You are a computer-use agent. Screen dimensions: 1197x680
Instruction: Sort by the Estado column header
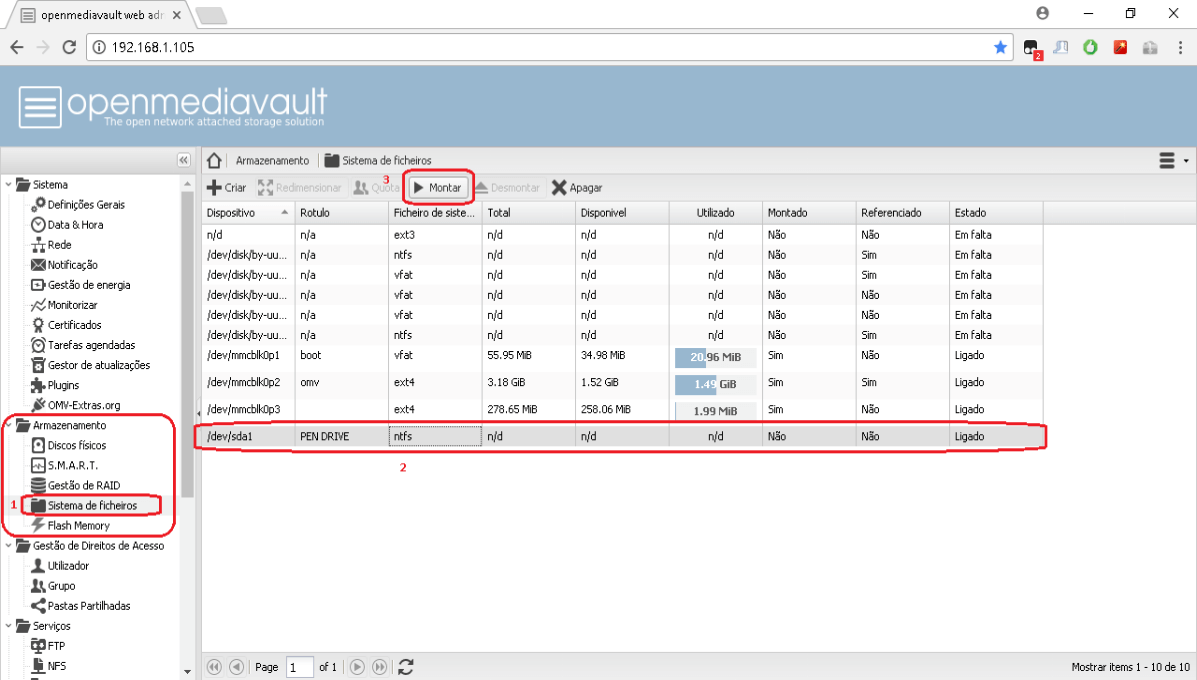970,213
